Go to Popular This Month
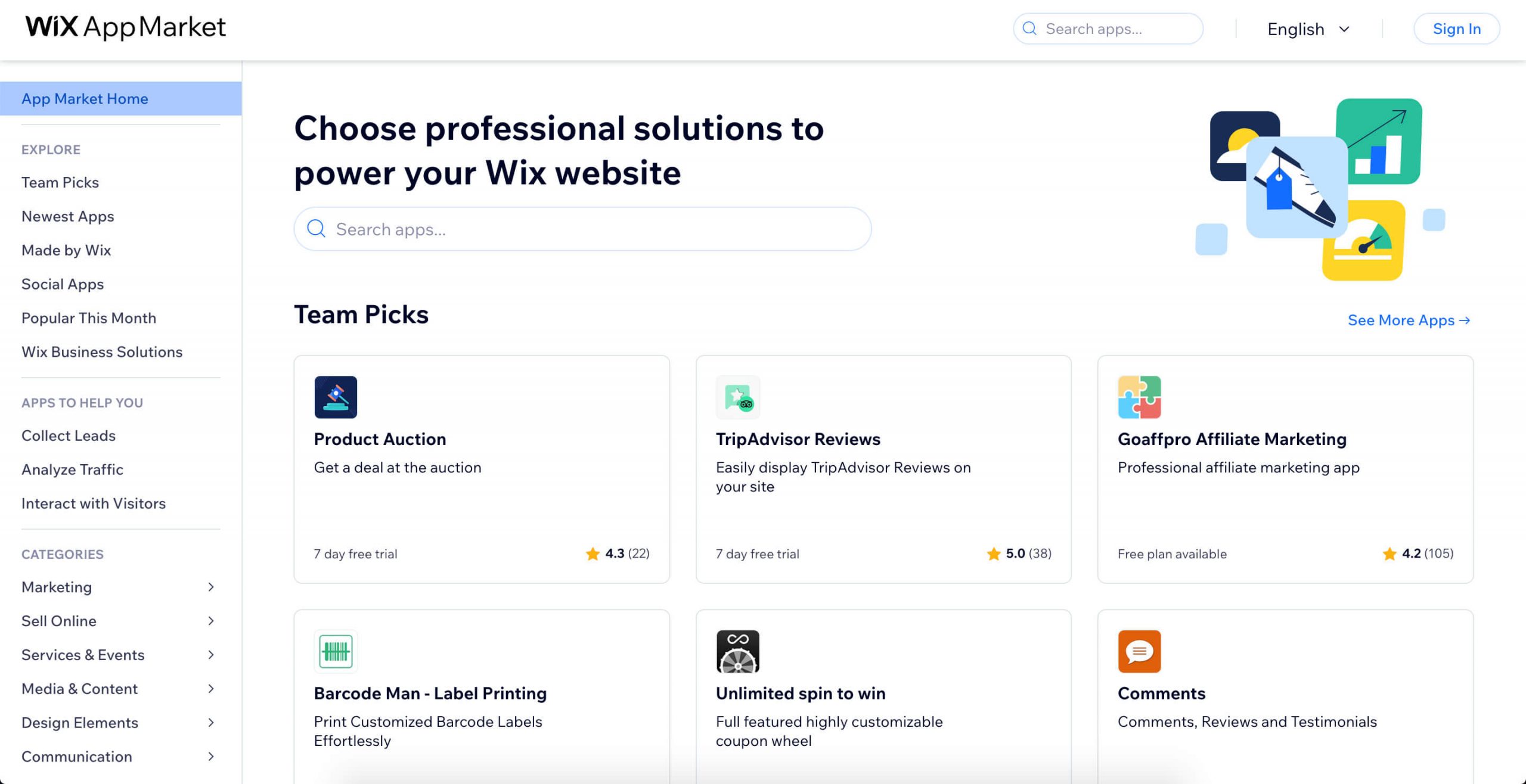1526x784 pixels. click(89, 318)
